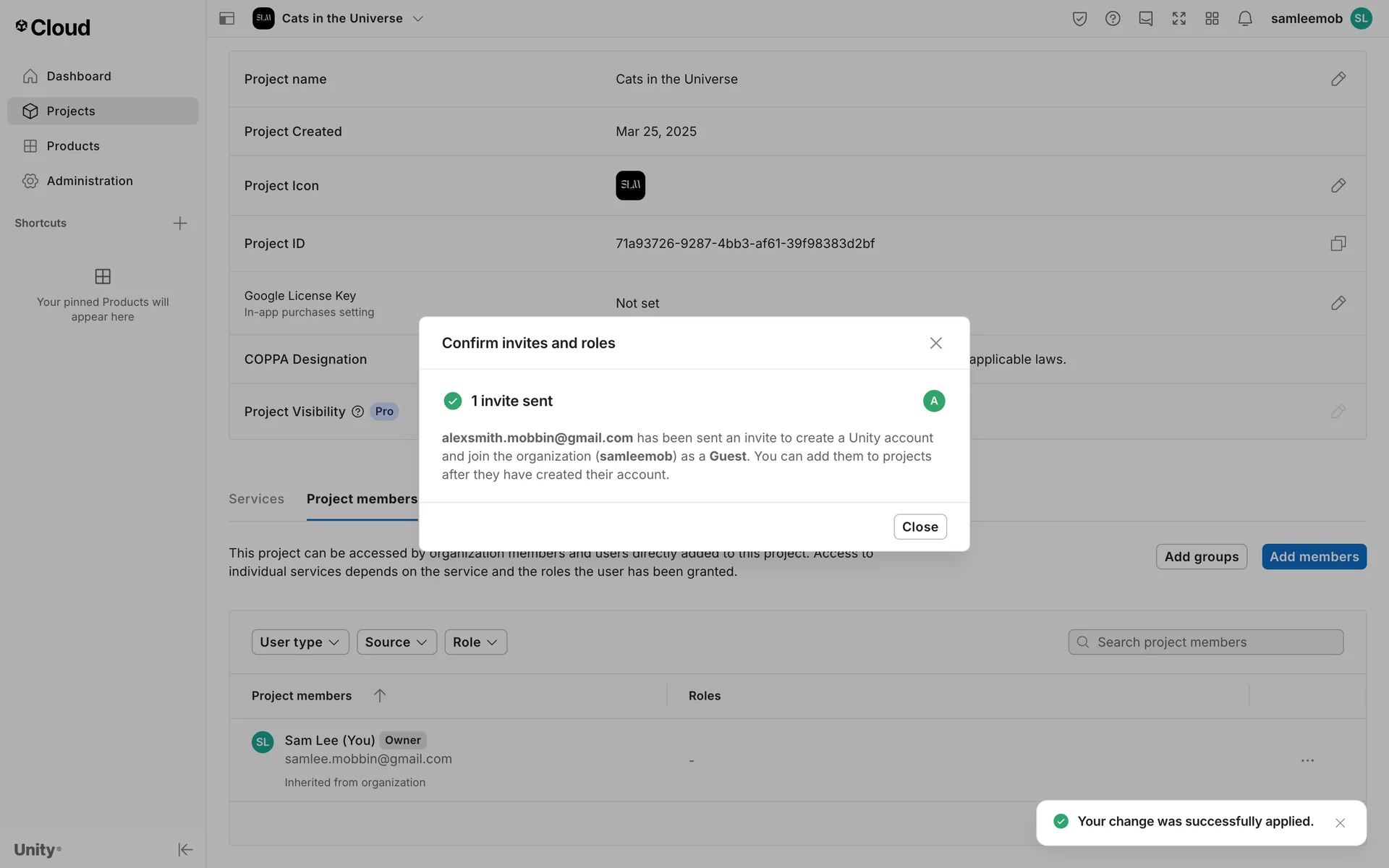Expand the Role filter dropdown

(x=475, y=642)
